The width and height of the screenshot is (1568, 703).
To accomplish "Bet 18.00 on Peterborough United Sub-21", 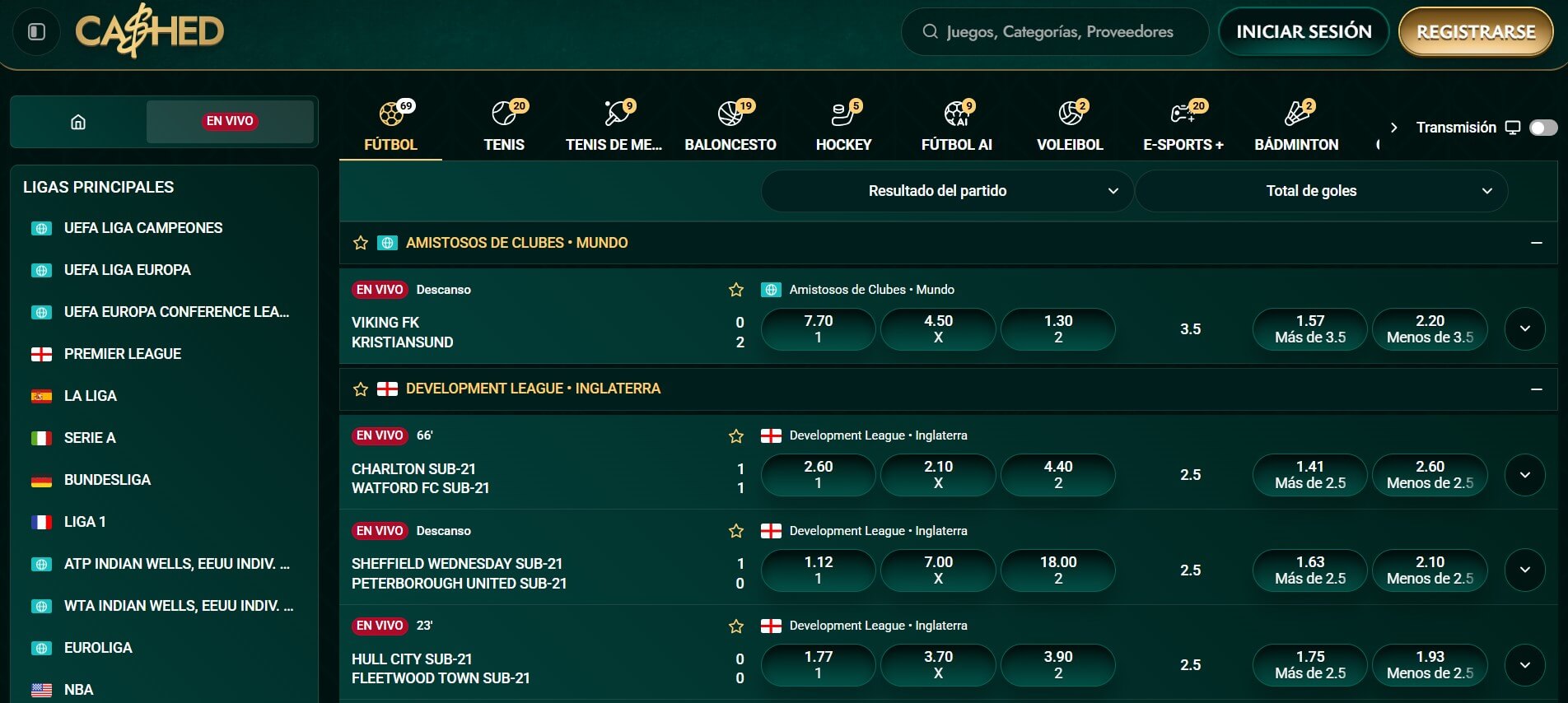I will pyautogui.click(x=1058, y=570).
